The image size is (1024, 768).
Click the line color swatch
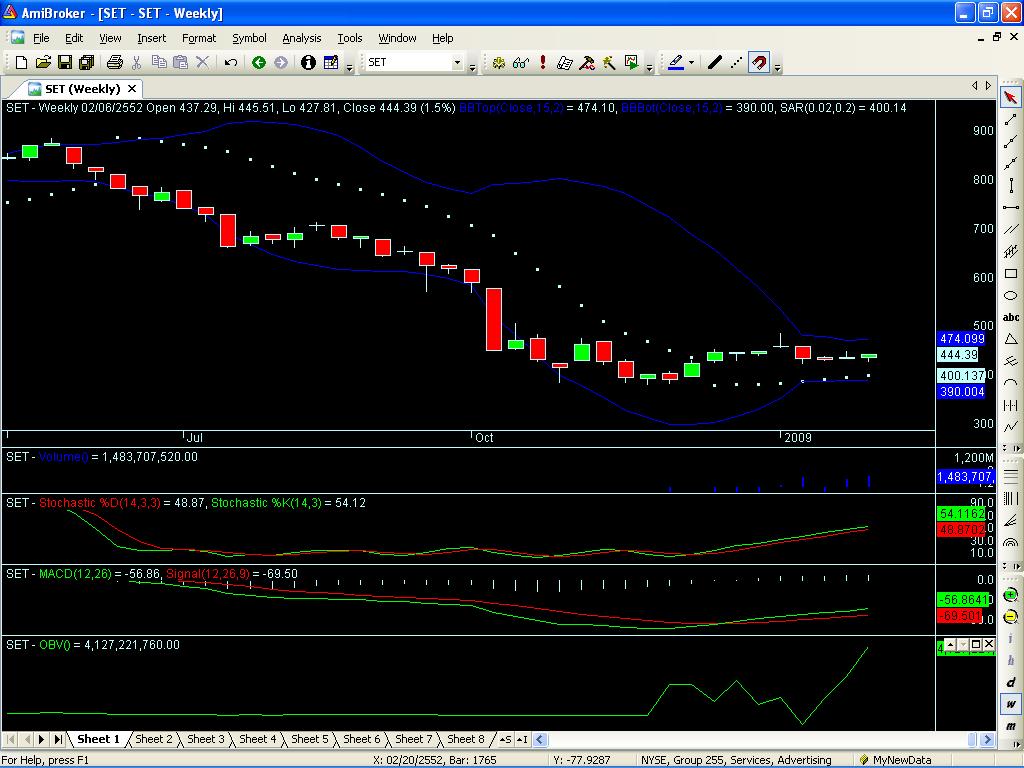(676, 63)
